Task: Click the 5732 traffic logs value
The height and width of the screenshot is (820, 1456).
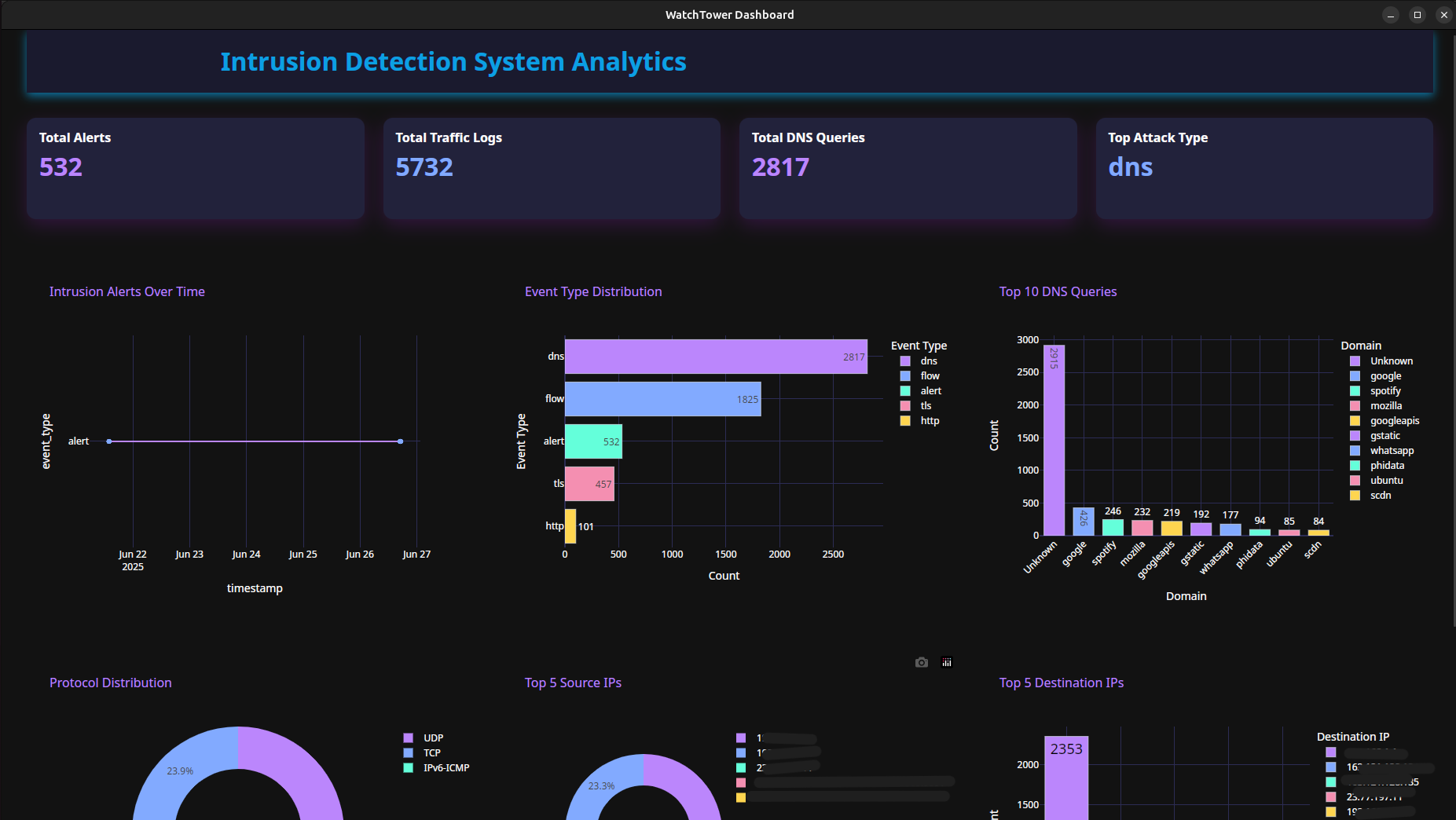Action: point(424,167)
